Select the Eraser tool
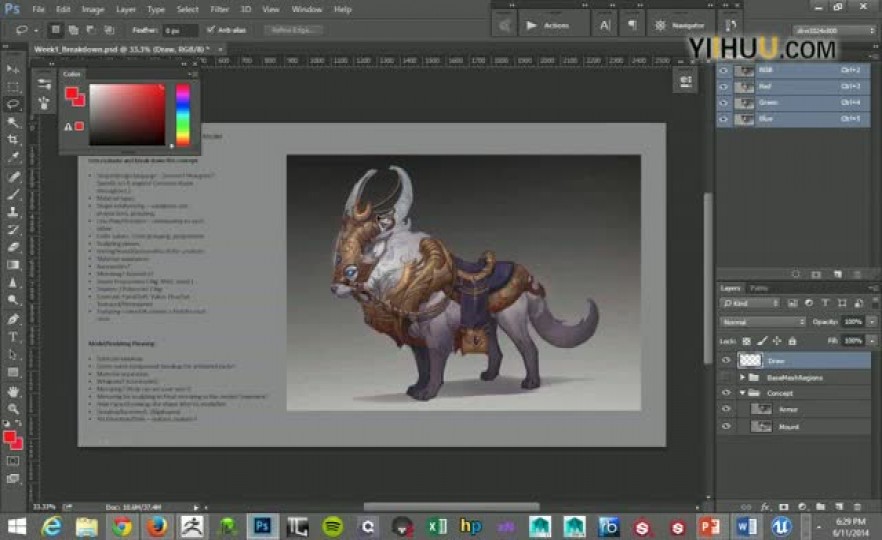Image resolution: width=882 pixels, height=540 pixels. [12, 247]
